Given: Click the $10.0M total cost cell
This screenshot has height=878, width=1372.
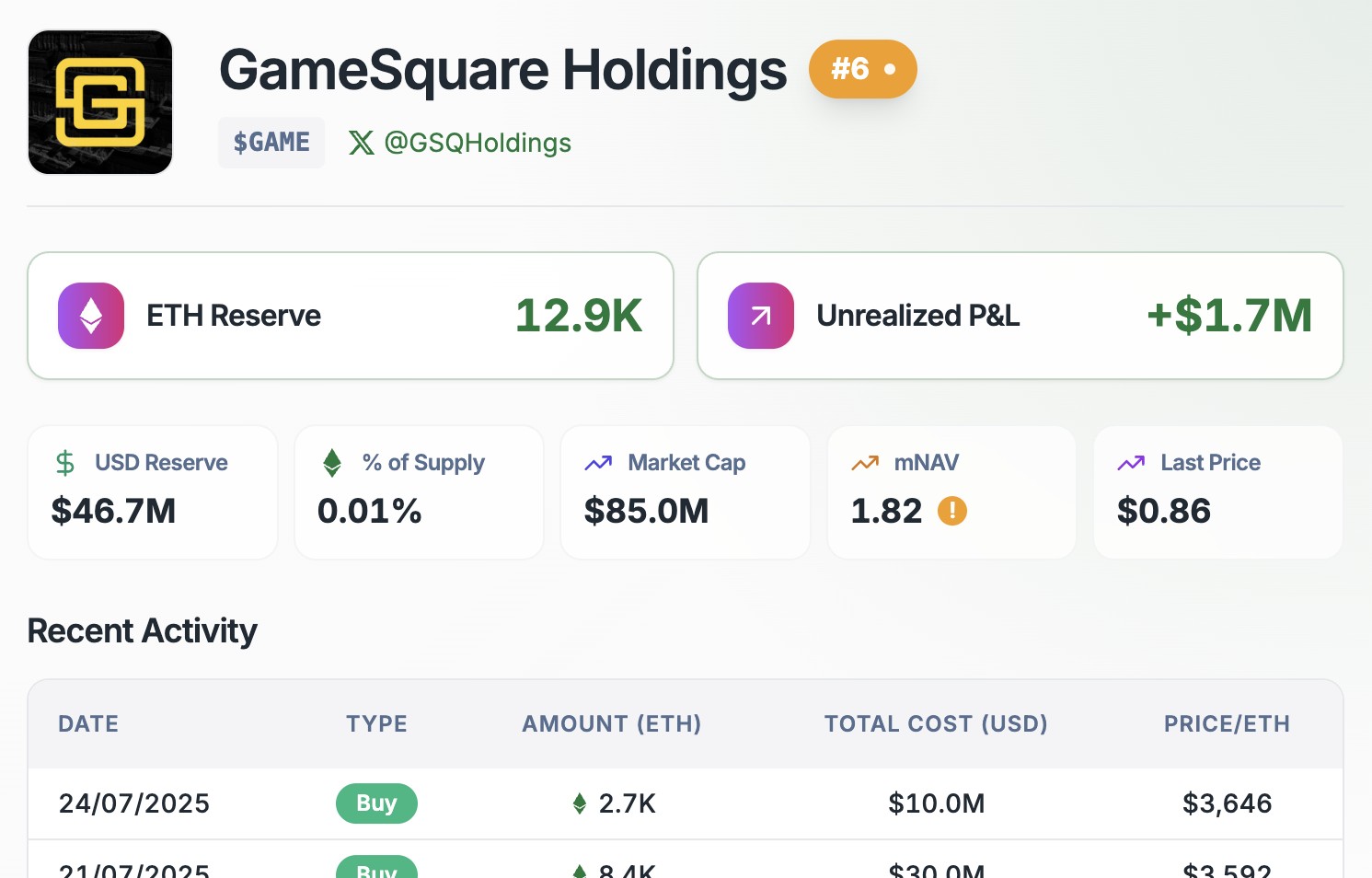Looking at the screenshot, I should click(937, 803).
